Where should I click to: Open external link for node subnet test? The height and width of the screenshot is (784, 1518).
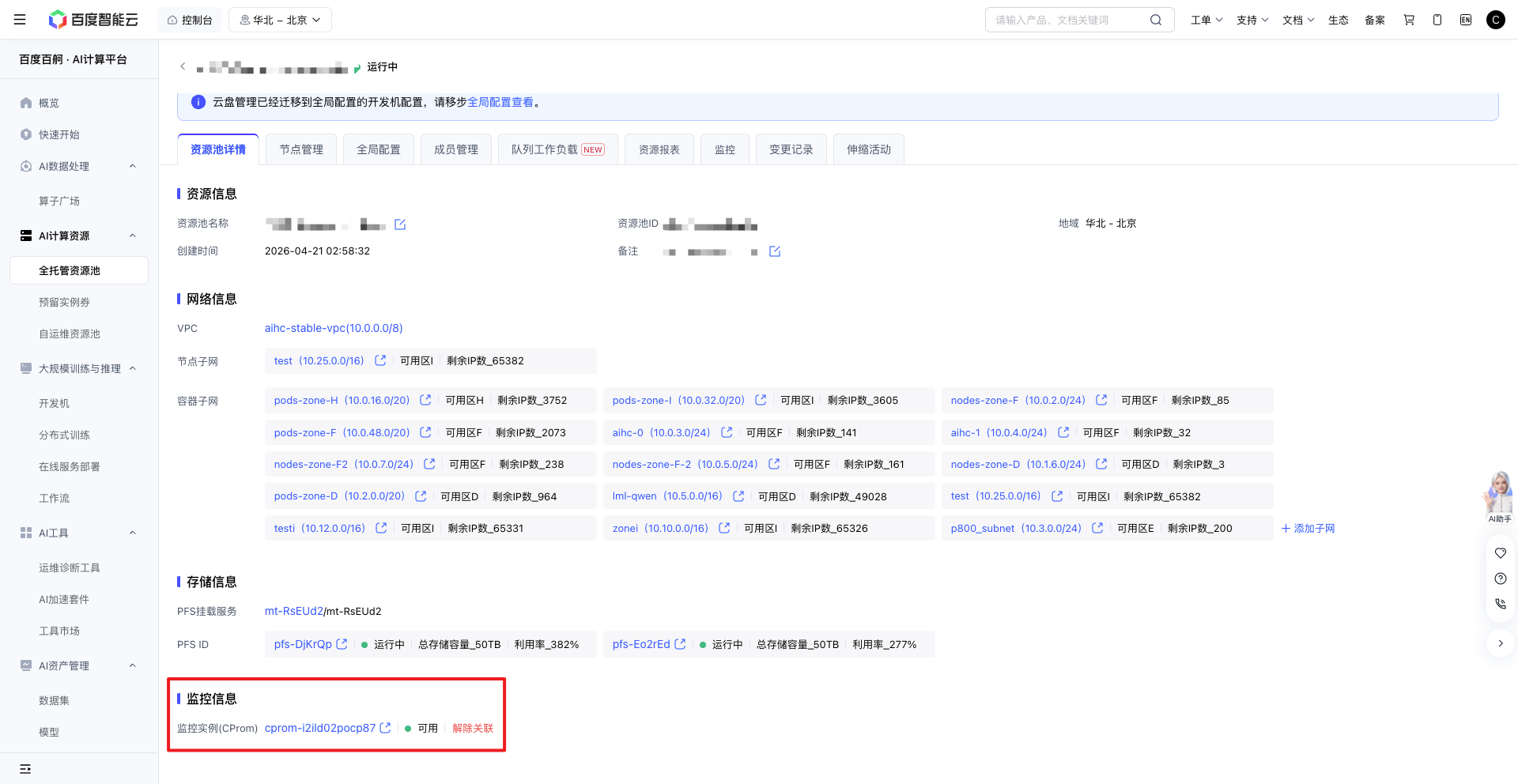coord(380,360)
